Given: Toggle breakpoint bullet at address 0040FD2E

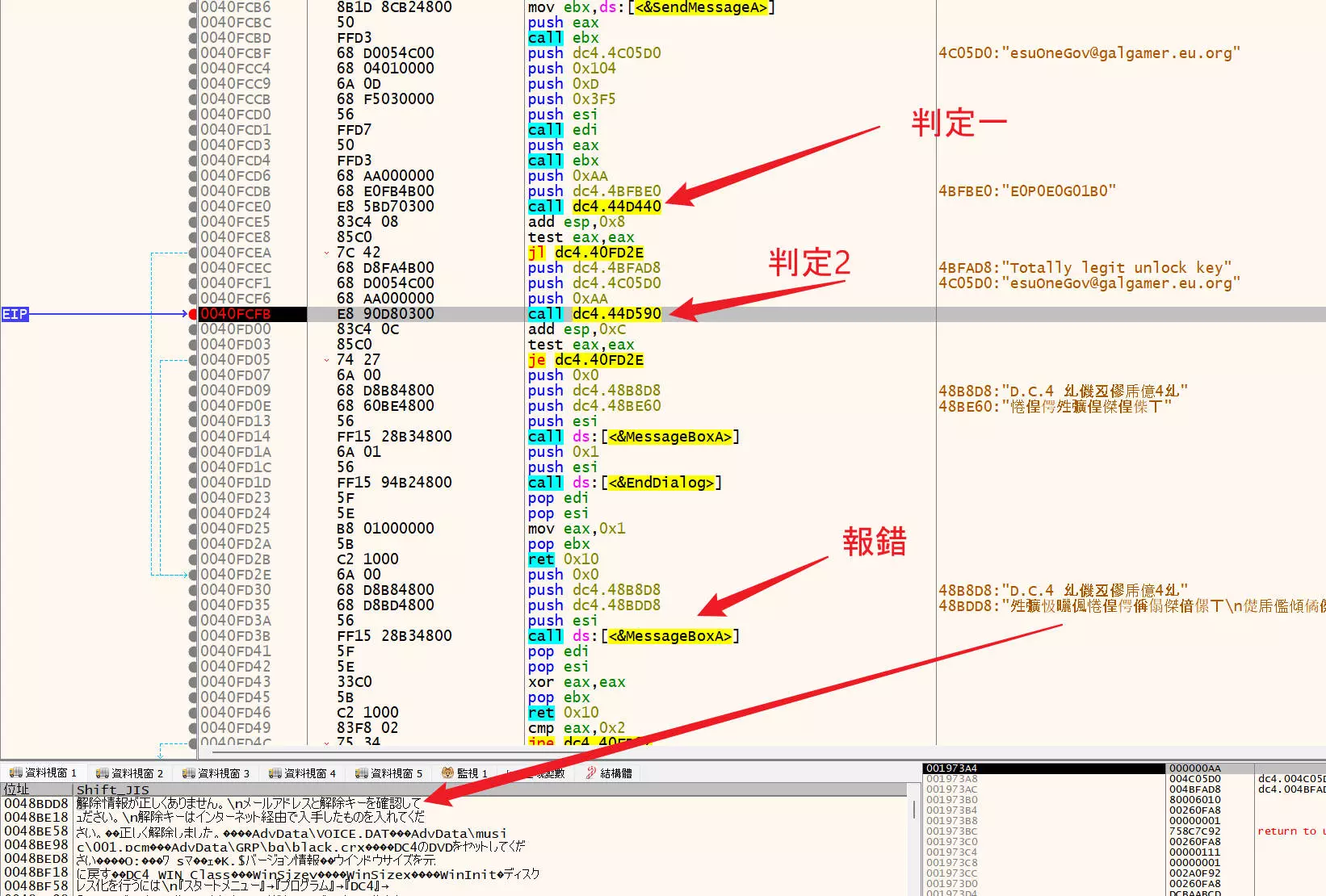Looking at the screenshot, I should 193,575.
